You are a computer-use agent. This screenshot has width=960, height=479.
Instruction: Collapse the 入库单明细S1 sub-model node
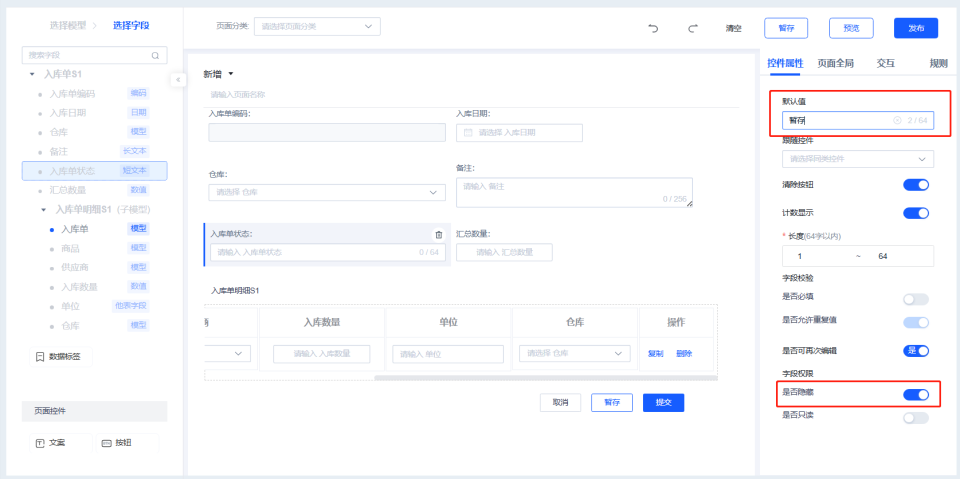click(43, 209)
